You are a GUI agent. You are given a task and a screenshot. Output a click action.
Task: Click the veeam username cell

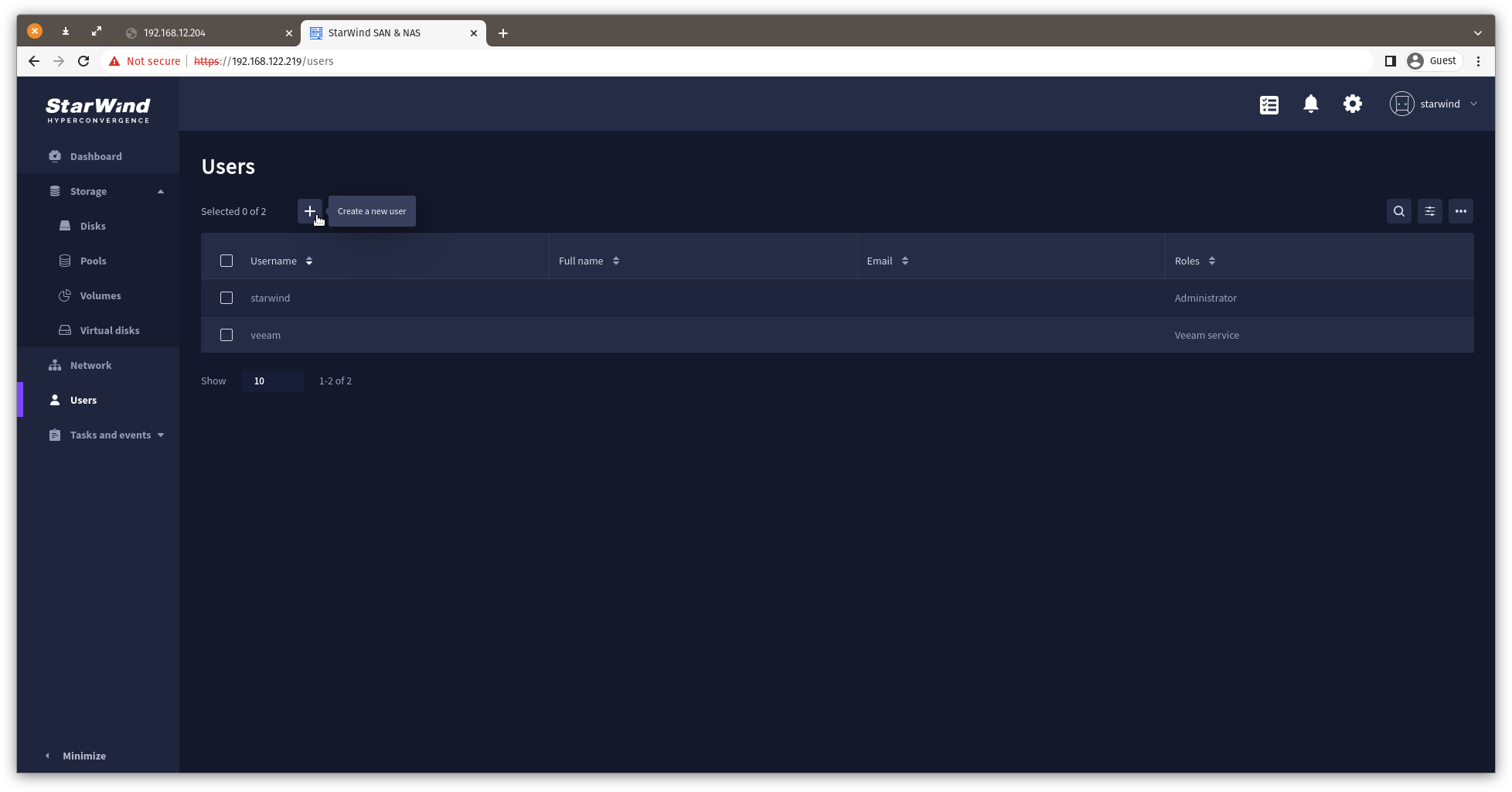coord(265,335)
